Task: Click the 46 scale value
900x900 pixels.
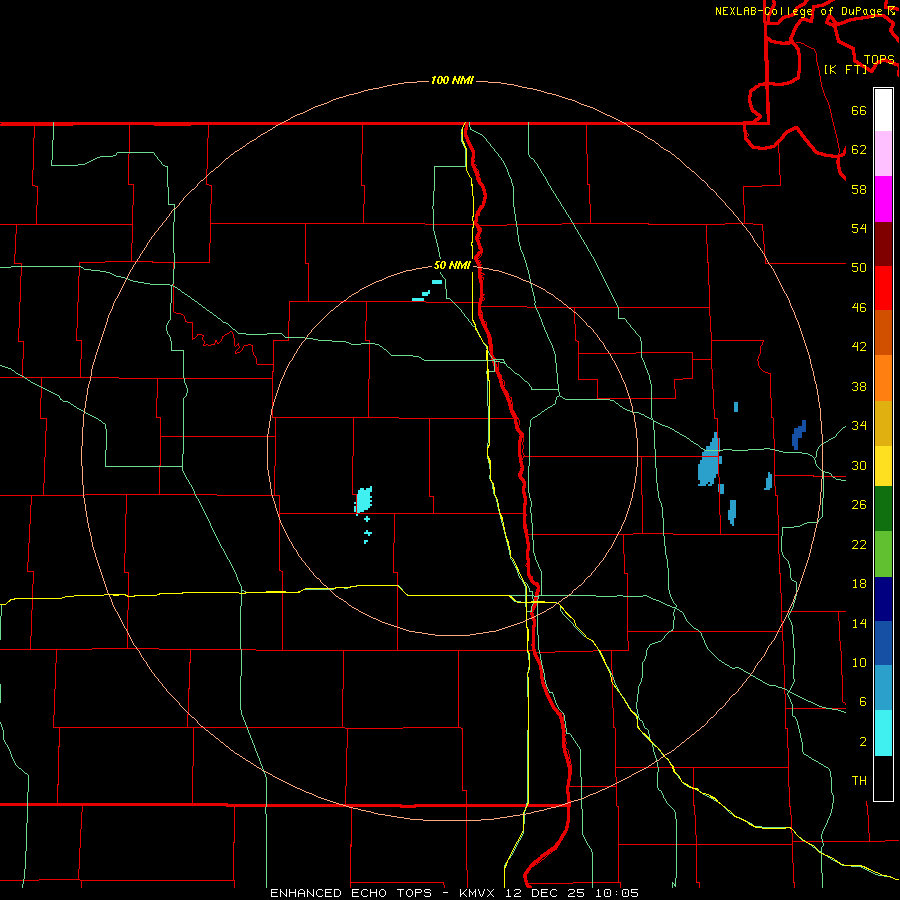Action: 859,308
